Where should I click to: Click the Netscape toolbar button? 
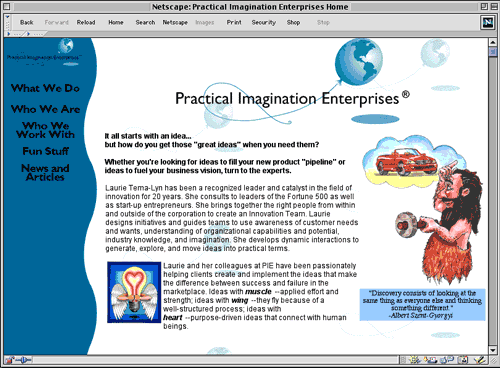click(x=175, y=22)
